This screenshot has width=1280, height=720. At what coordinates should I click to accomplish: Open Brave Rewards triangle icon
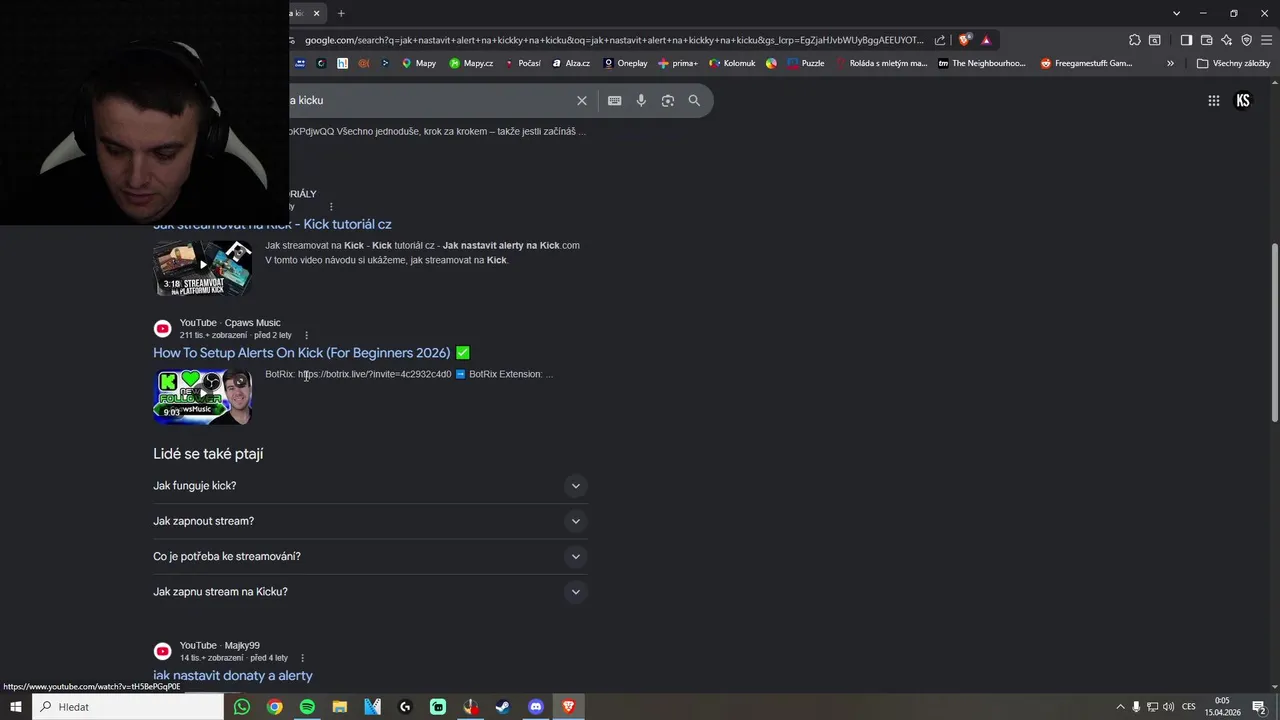tap(986, 40)
